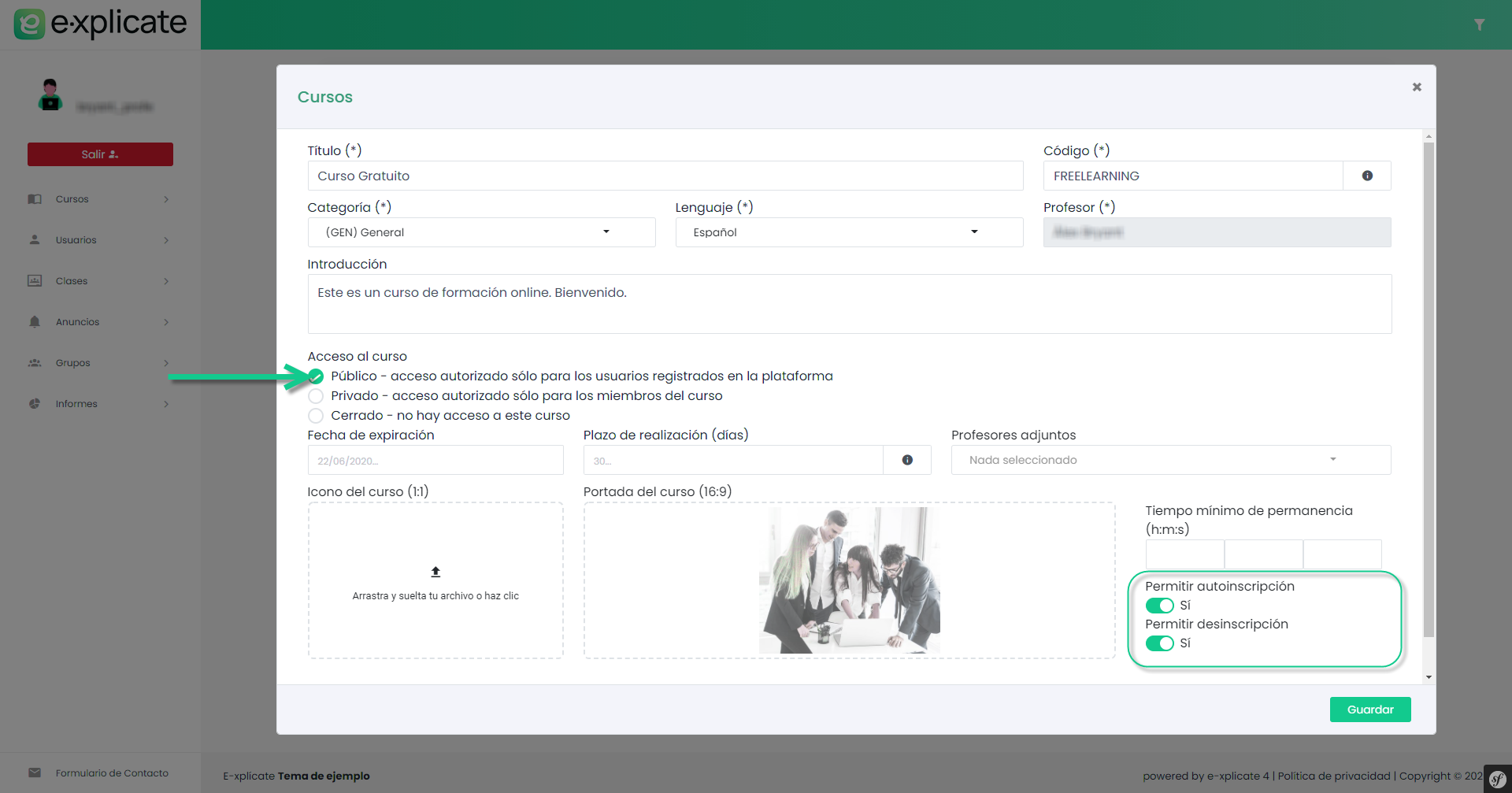Select the Cerrado access radio option
Screen dimensions: 1512x793
316,416
